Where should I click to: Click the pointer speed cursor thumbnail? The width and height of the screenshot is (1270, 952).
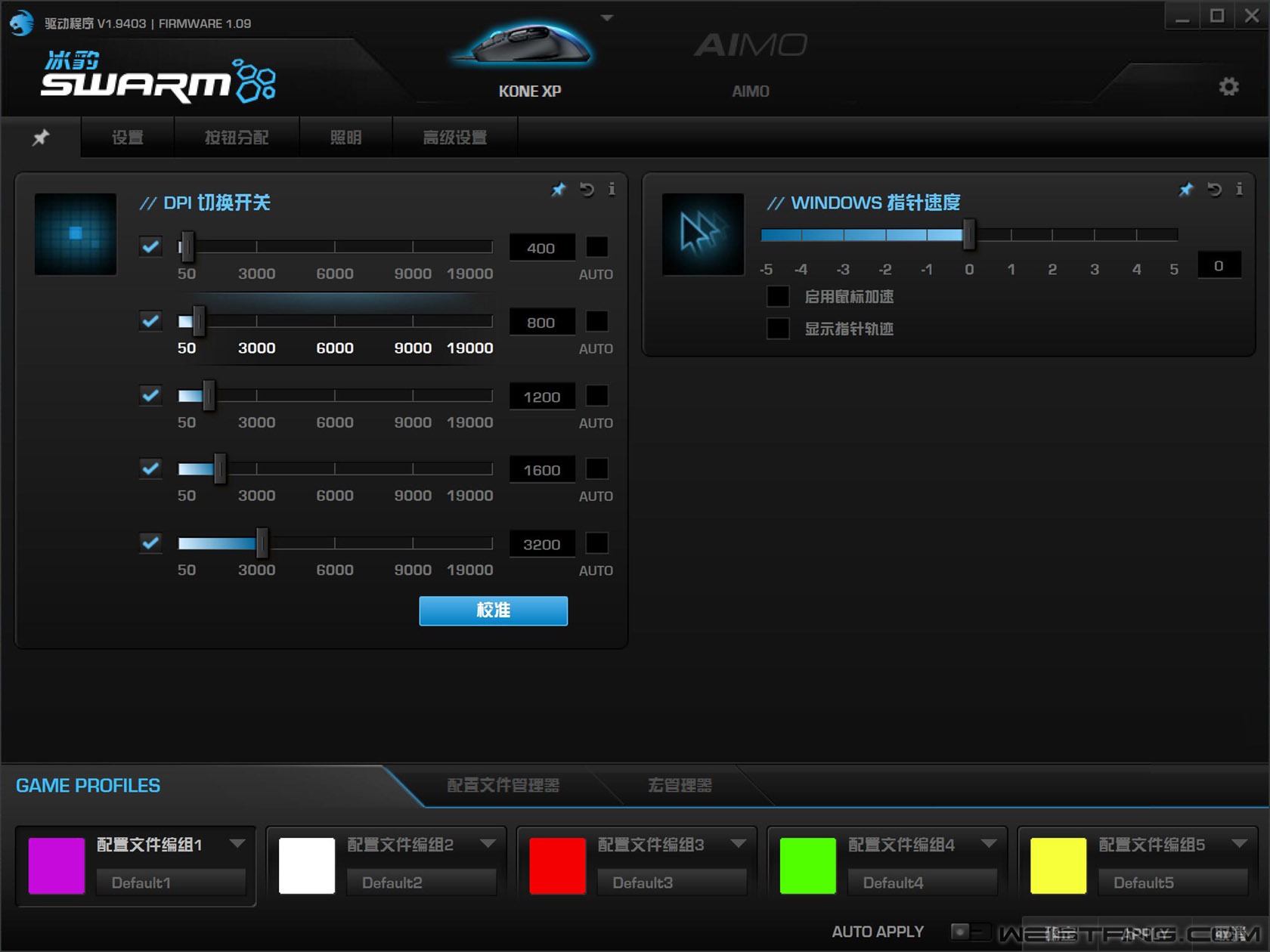point(703,234)
